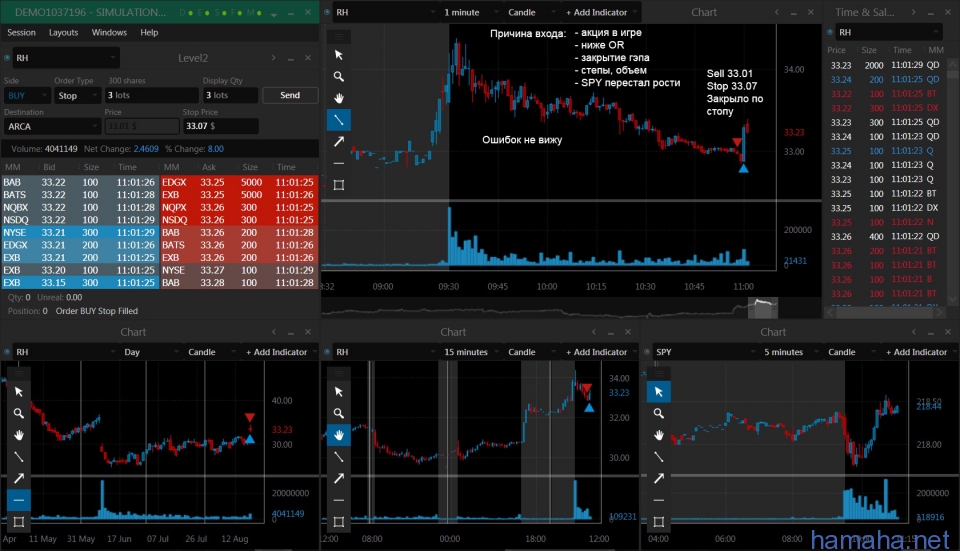
Task: Select the rectangle tool in SPY chart
Action: click(659, 522)
